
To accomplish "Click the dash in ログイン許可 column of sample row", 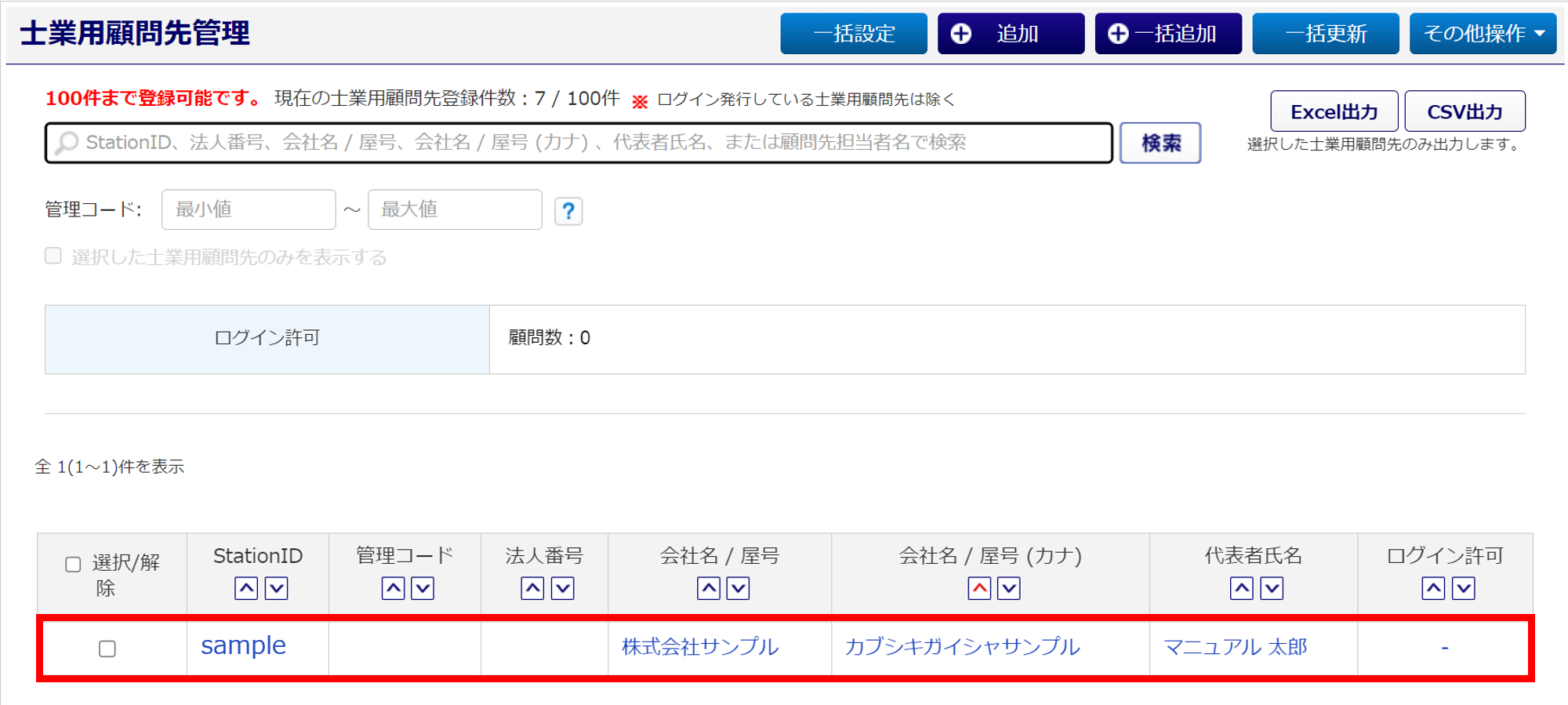I will pos(1444,648).
